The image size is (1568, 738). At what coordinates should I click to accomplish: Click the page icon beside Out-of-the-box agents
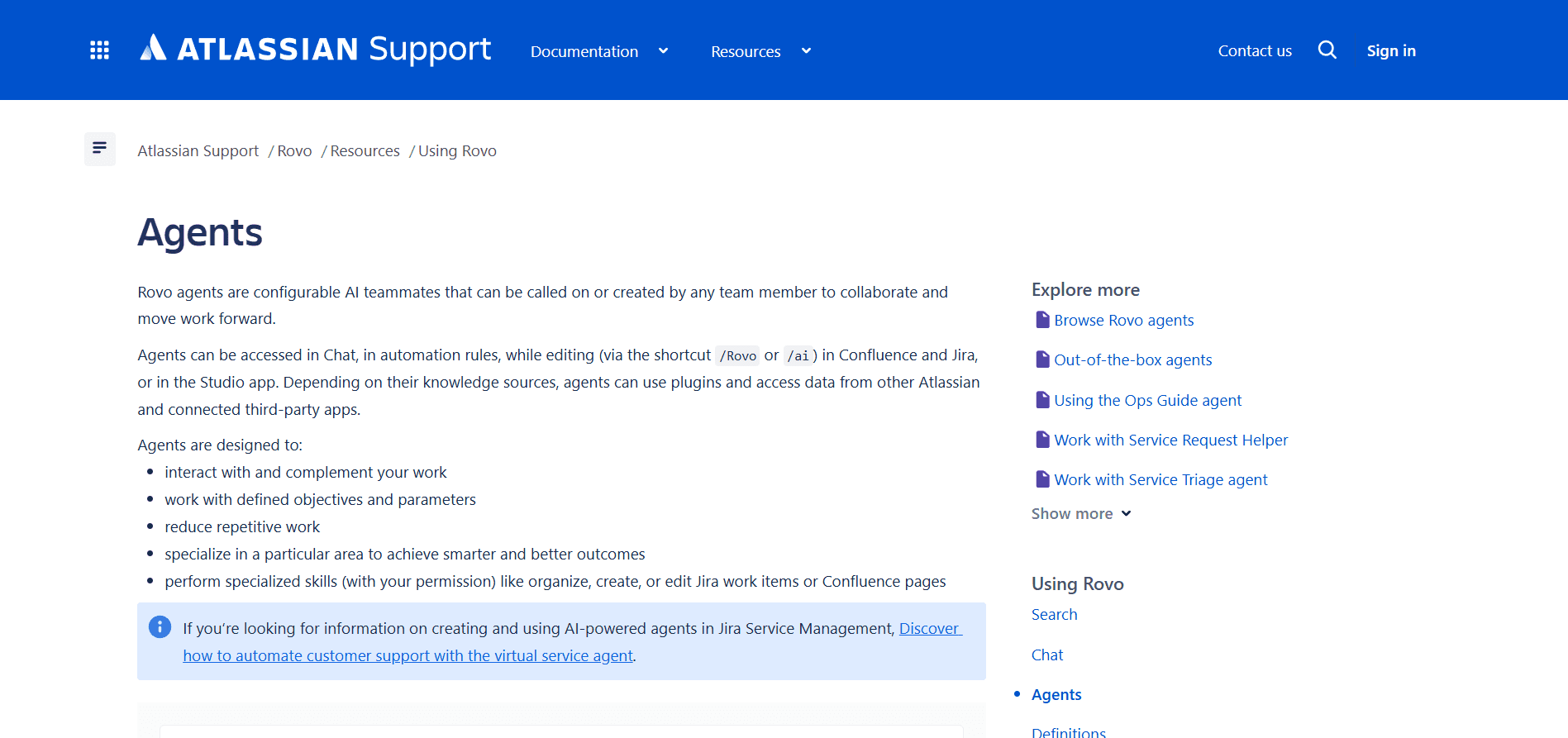1042,359
